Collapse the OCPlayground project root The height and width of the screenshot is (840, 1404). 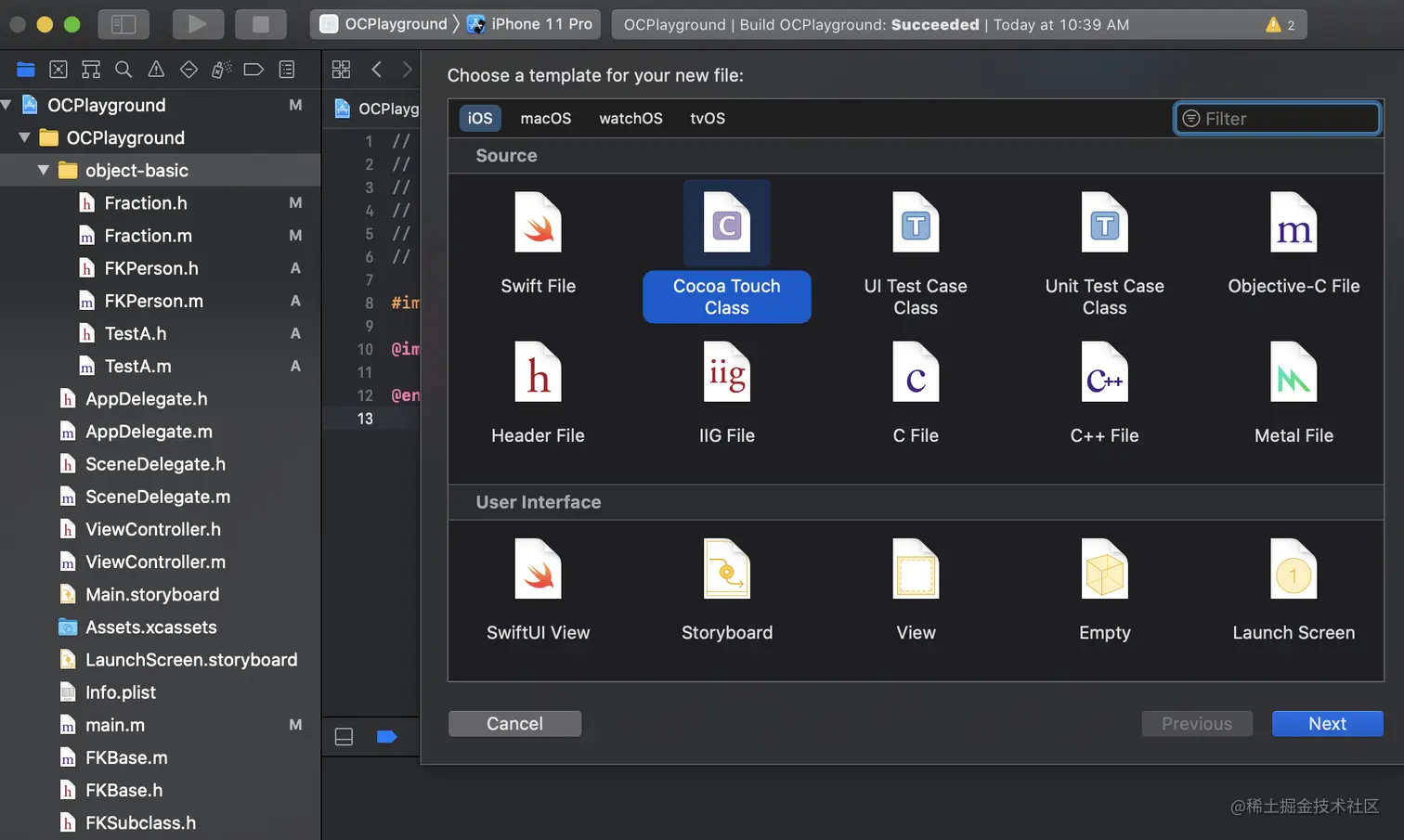click(6, 105)
